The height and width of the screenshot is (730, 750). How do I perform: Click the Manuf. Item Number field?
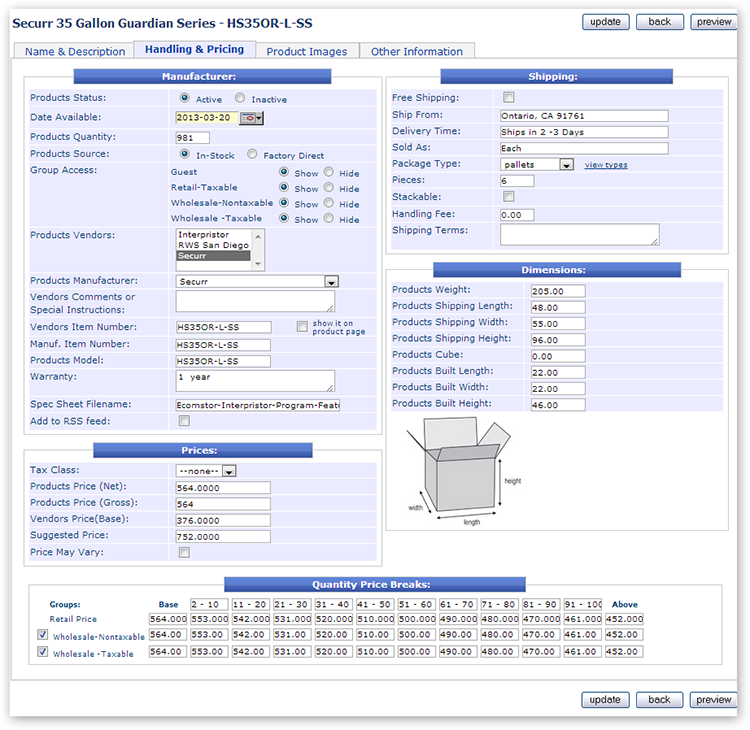pyautogui.click(x=223, y=345)
